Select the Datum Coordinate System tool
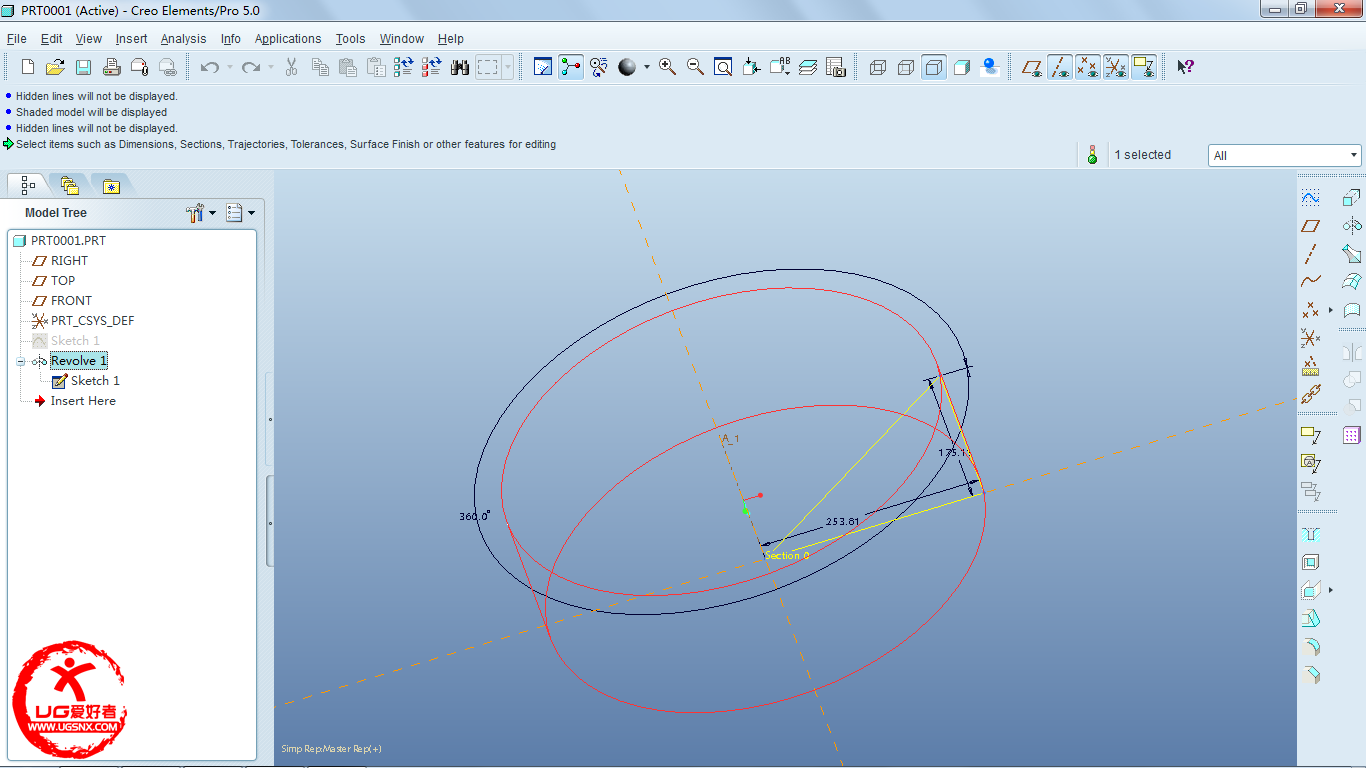 tap(1311, 338)
